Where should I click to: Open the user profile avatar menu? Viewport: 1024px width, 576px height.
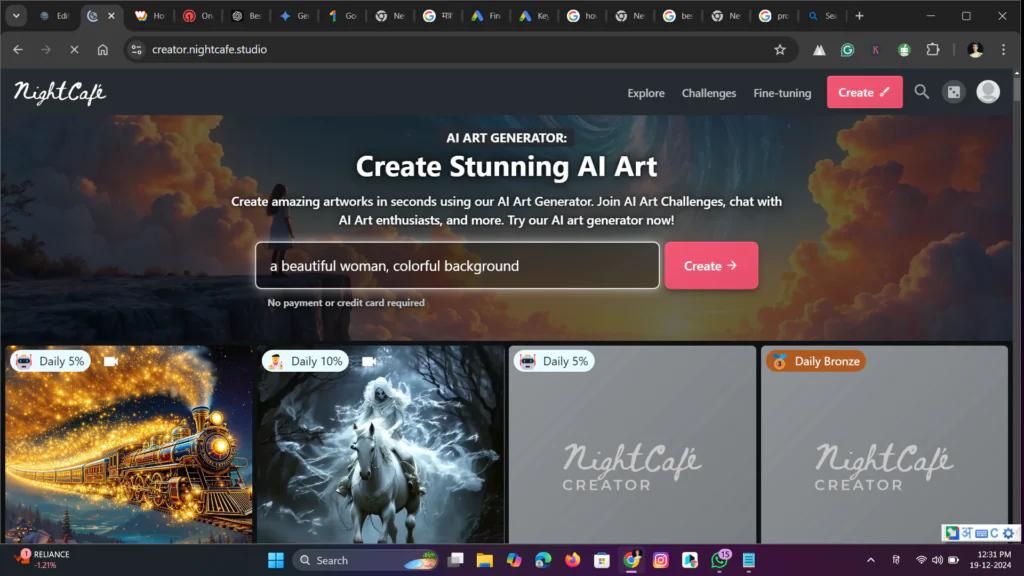(987, 92)
